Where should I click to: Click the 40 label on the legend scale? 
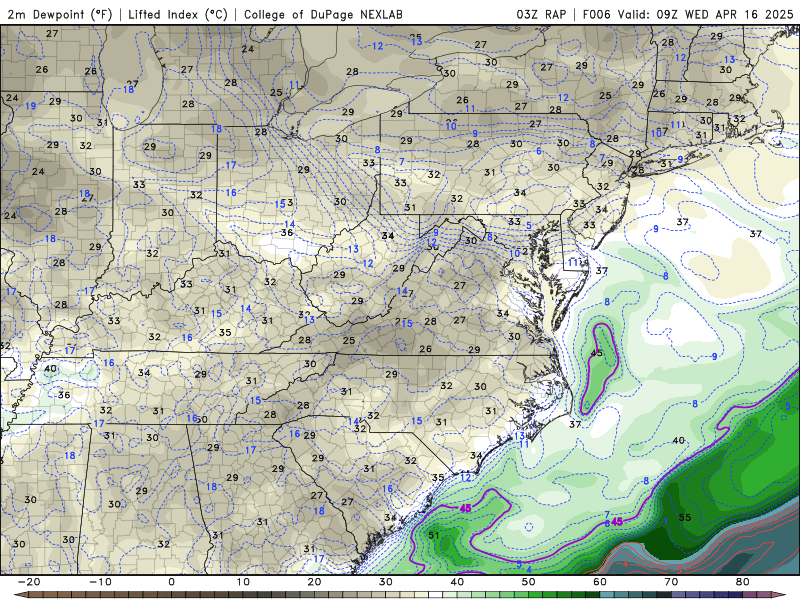(x=457, y=582)
